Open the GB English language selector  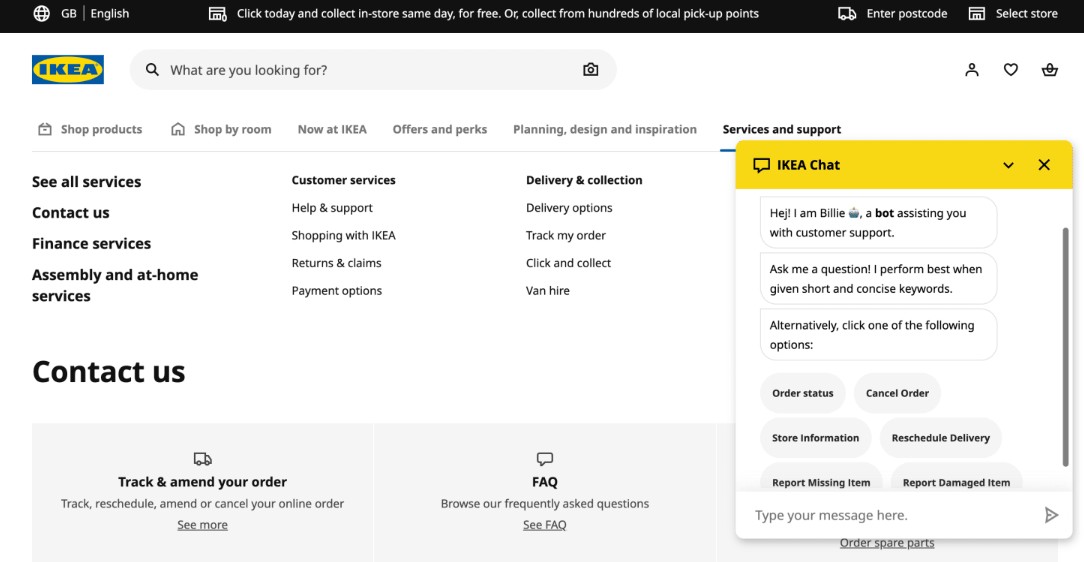point(82,13)
